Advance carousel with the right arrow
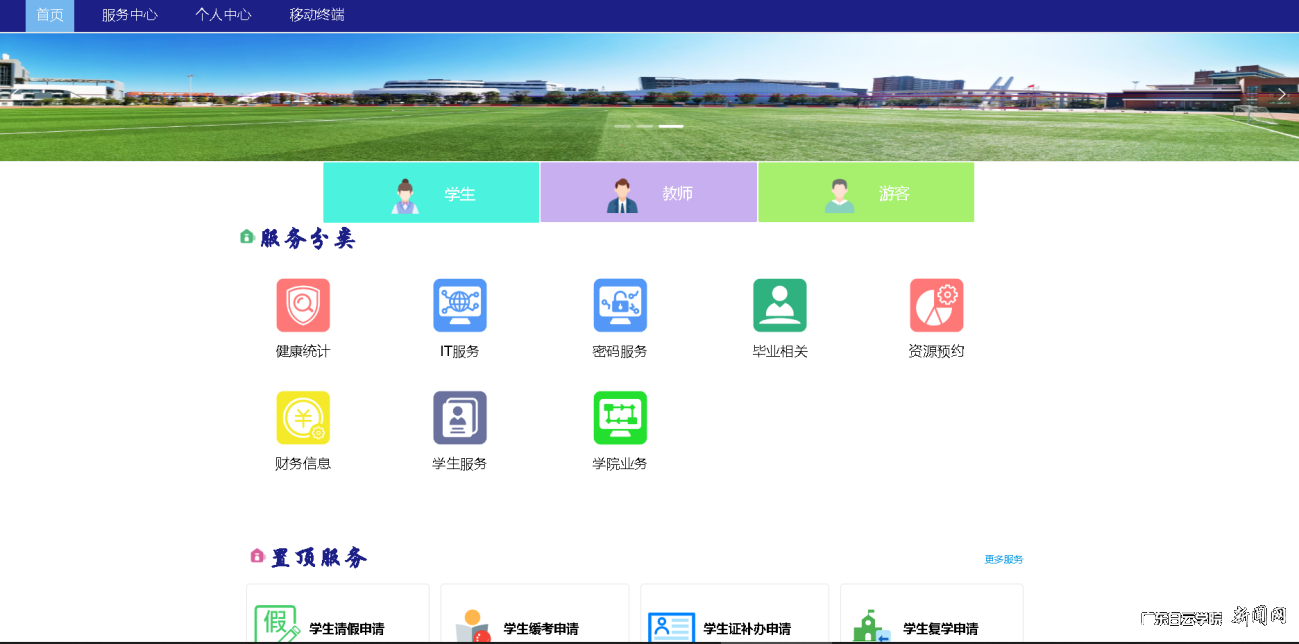This screenshot has height=644, width=1299. click(x=1281, y=93)
